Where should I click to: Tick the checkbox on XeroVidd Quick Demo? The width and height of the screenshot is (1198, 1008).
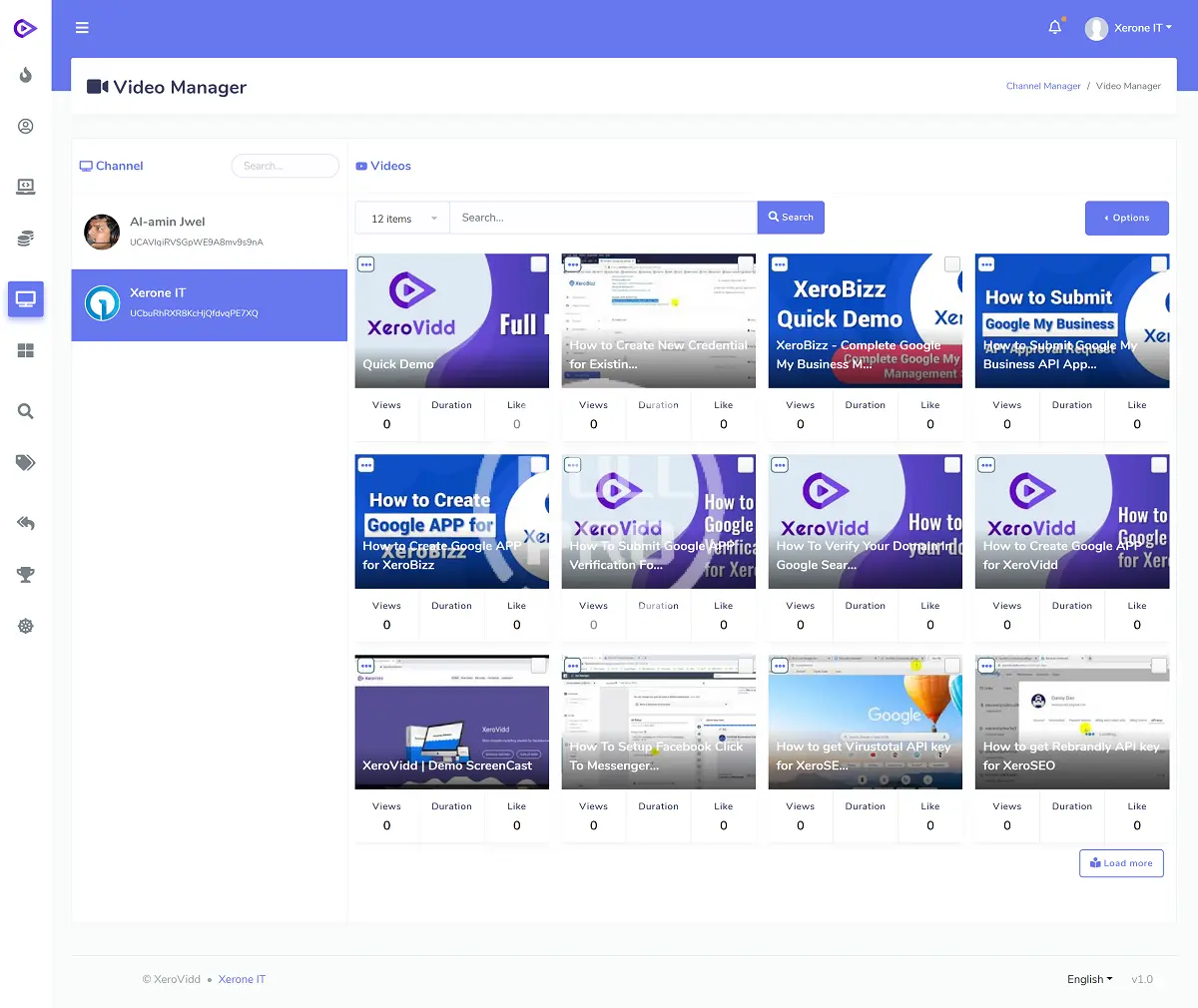pos(538,264)
